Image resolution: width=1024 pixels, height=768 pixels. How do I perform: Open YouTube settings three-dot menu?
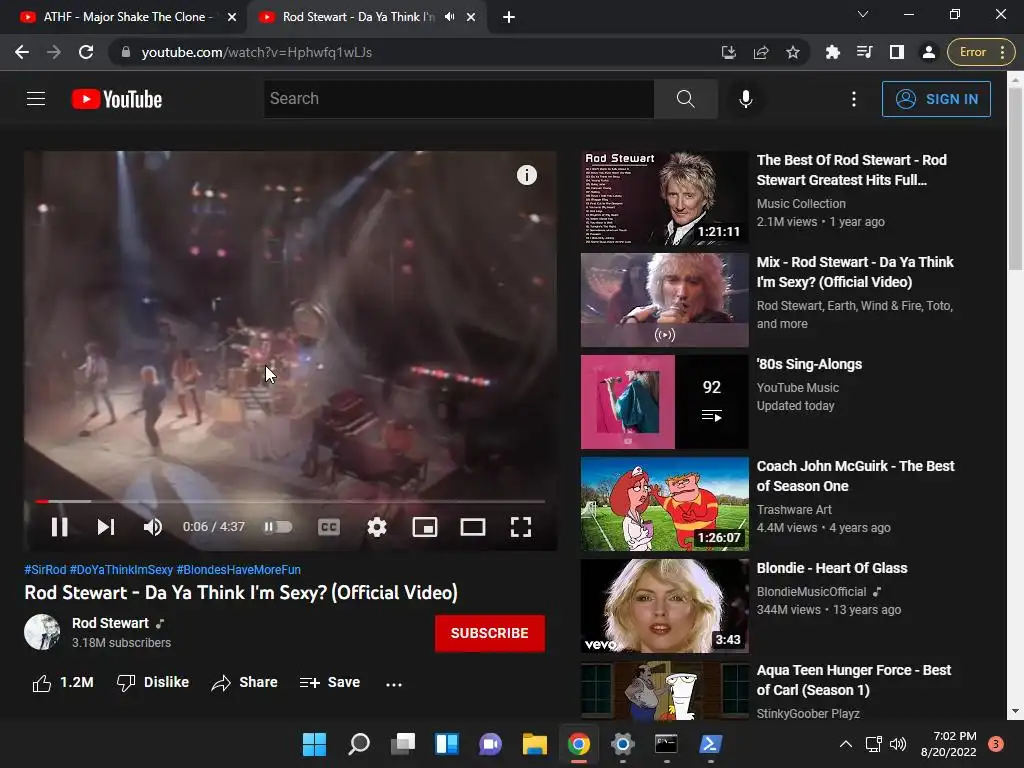pyautogui.click(x=854, y=99)
